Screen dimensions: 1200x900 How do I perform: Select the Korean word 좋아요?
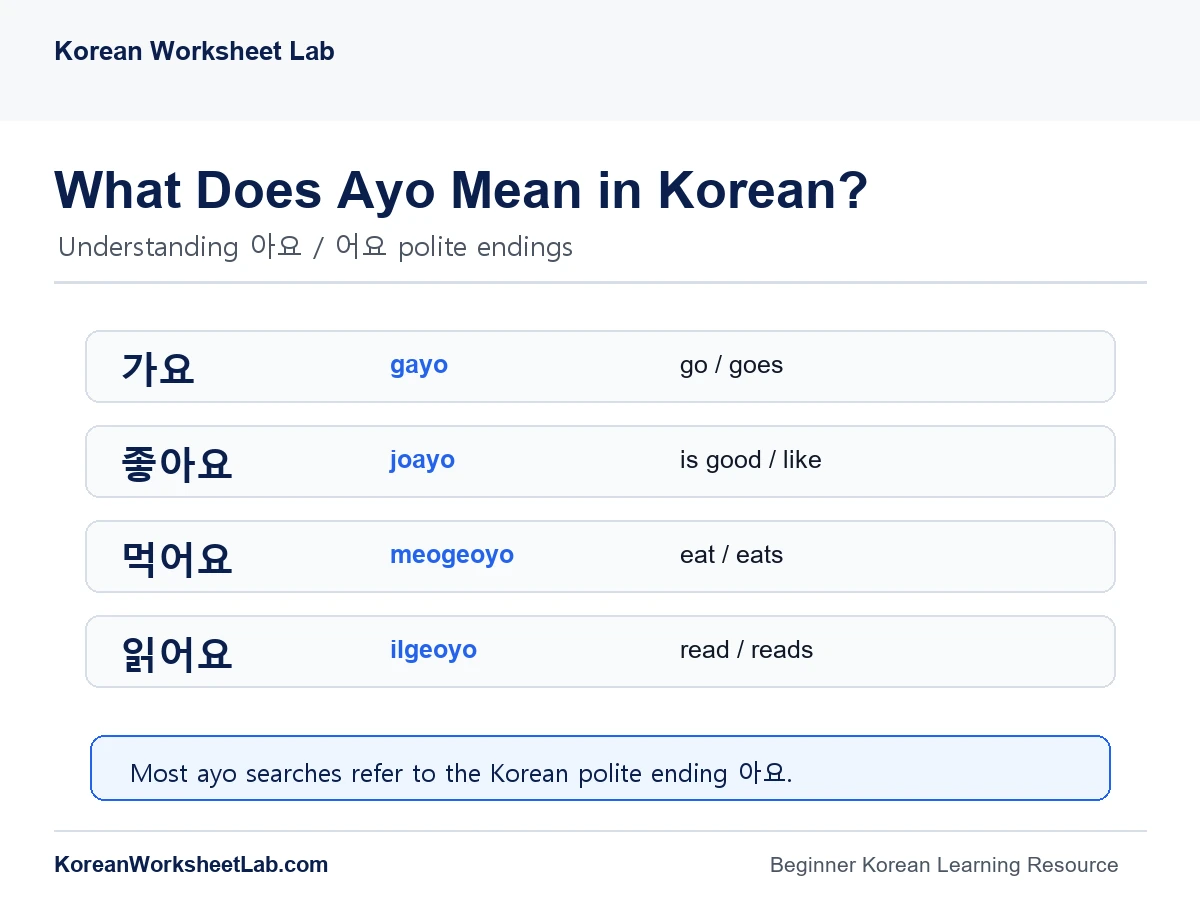177,462
